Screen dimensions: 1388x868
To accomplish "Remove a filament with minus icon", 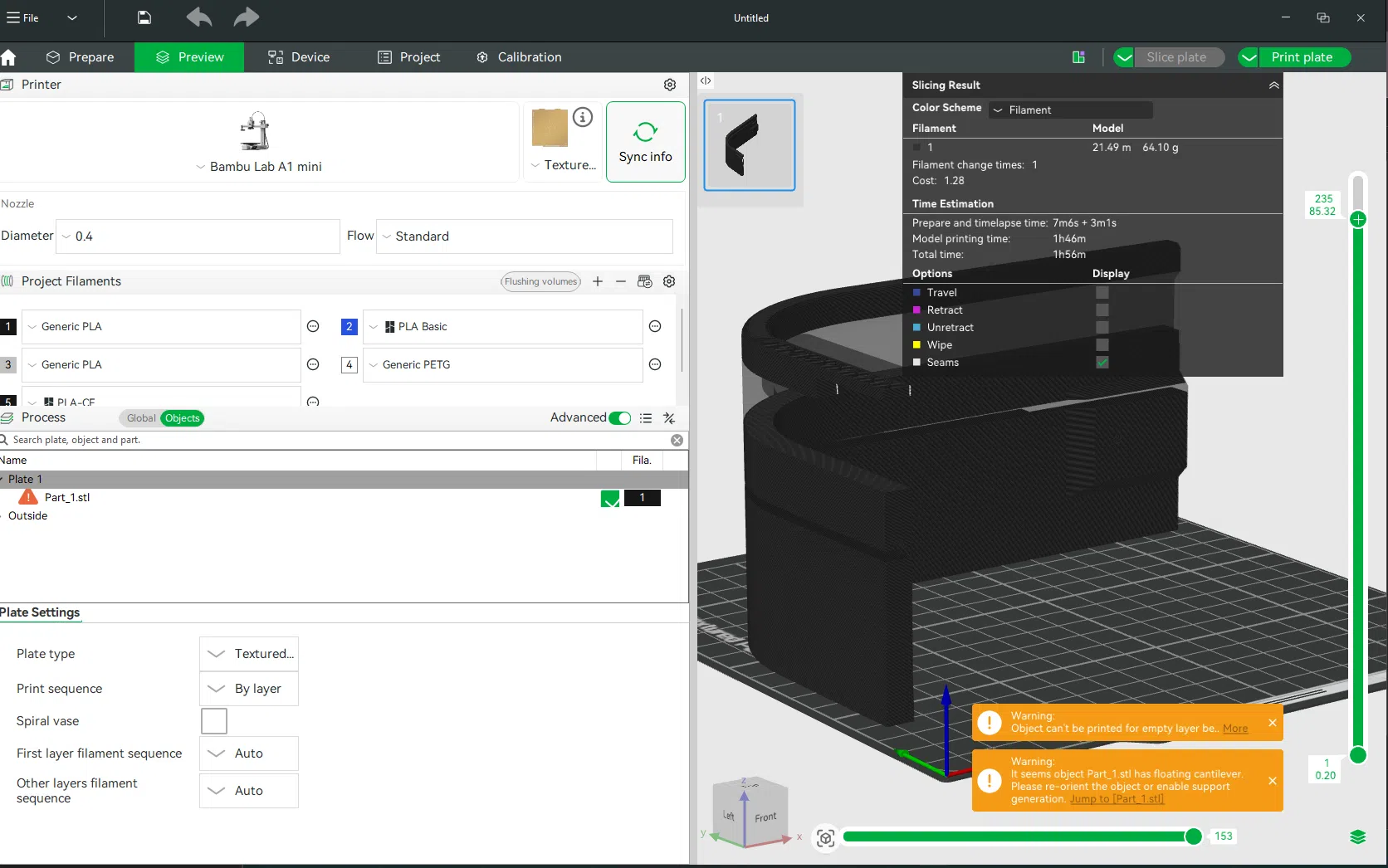I will (620, 281).
